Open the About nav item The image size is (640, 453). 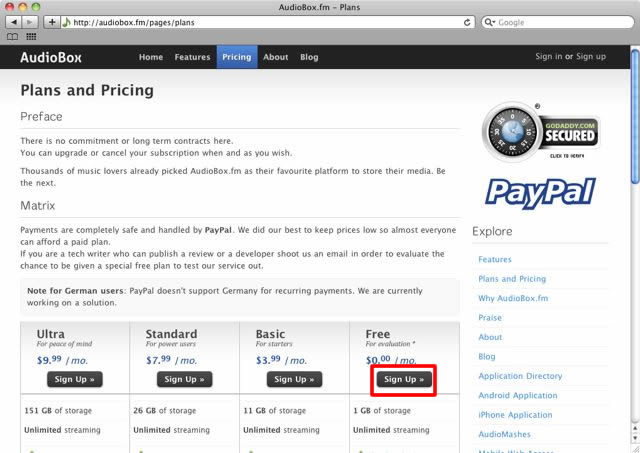click(276, 57)
